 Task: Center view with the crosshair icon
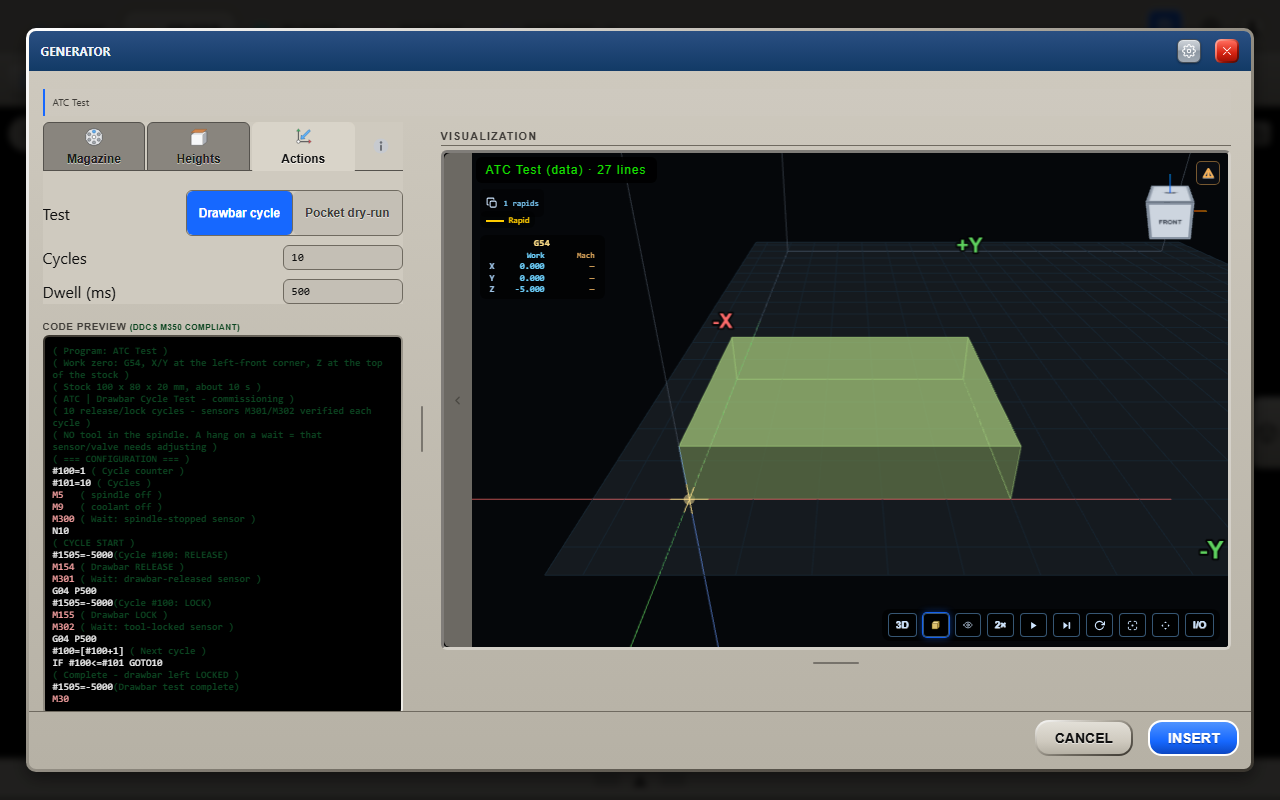(1165, 625)
